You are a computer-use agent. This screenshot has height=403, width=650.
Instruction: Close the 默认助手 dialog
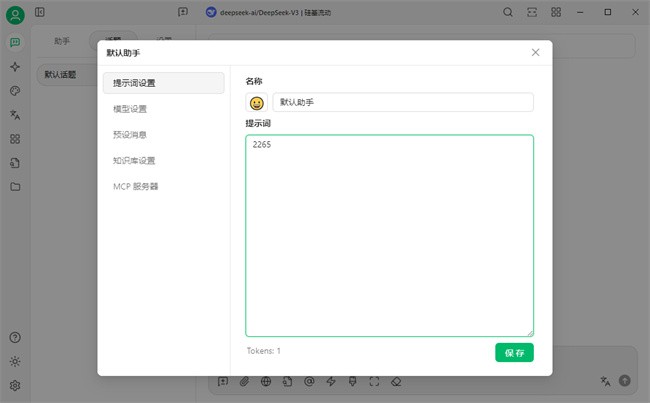[x=536, y=52]
